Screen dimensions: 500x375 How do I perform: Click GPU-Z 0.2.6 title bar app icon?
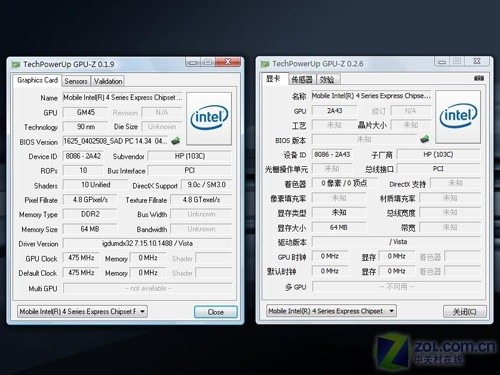[265, 64]
